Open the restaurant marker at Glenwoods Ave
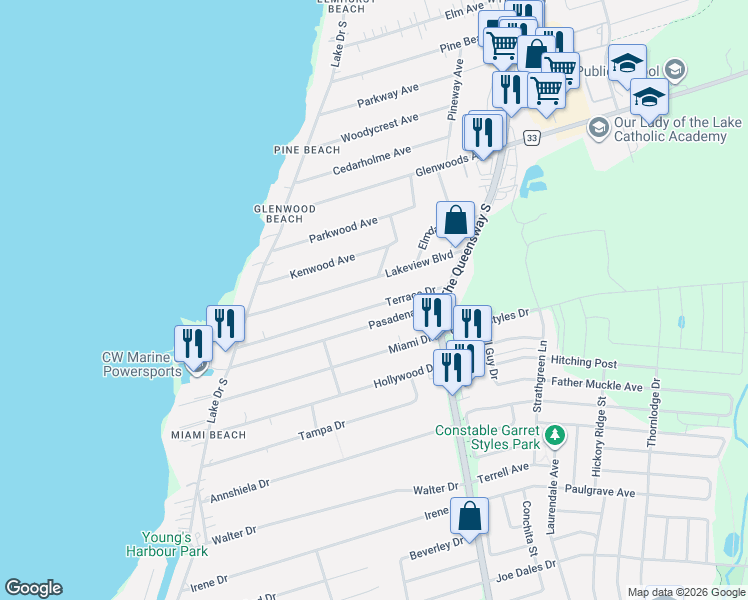This screenshot has height=600, width=748. tap(483, 136)
